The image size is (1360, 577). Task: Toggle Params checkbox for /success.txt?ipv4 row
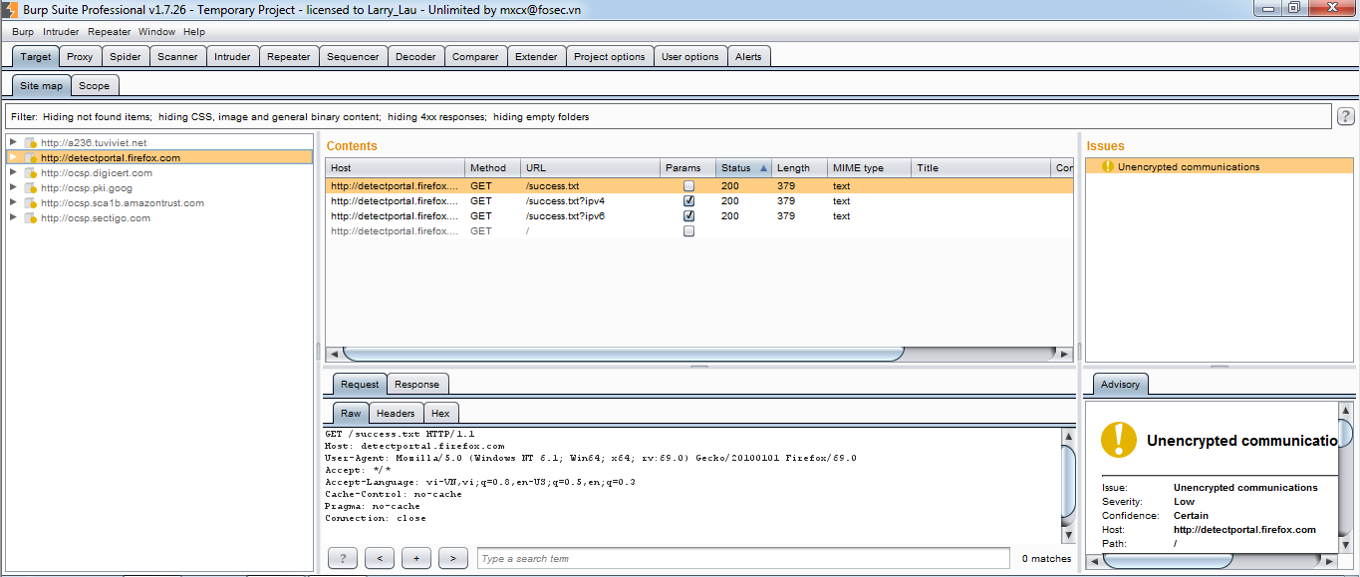(x=689, y=201)
